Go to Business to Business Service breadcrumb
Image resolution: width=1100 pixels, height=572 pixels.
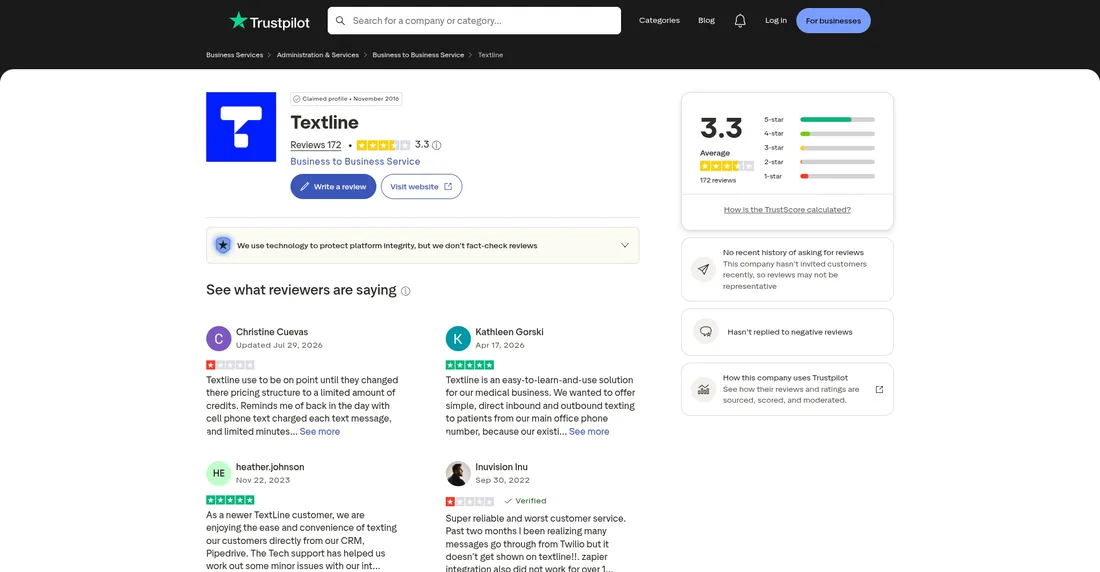[418, 55]
